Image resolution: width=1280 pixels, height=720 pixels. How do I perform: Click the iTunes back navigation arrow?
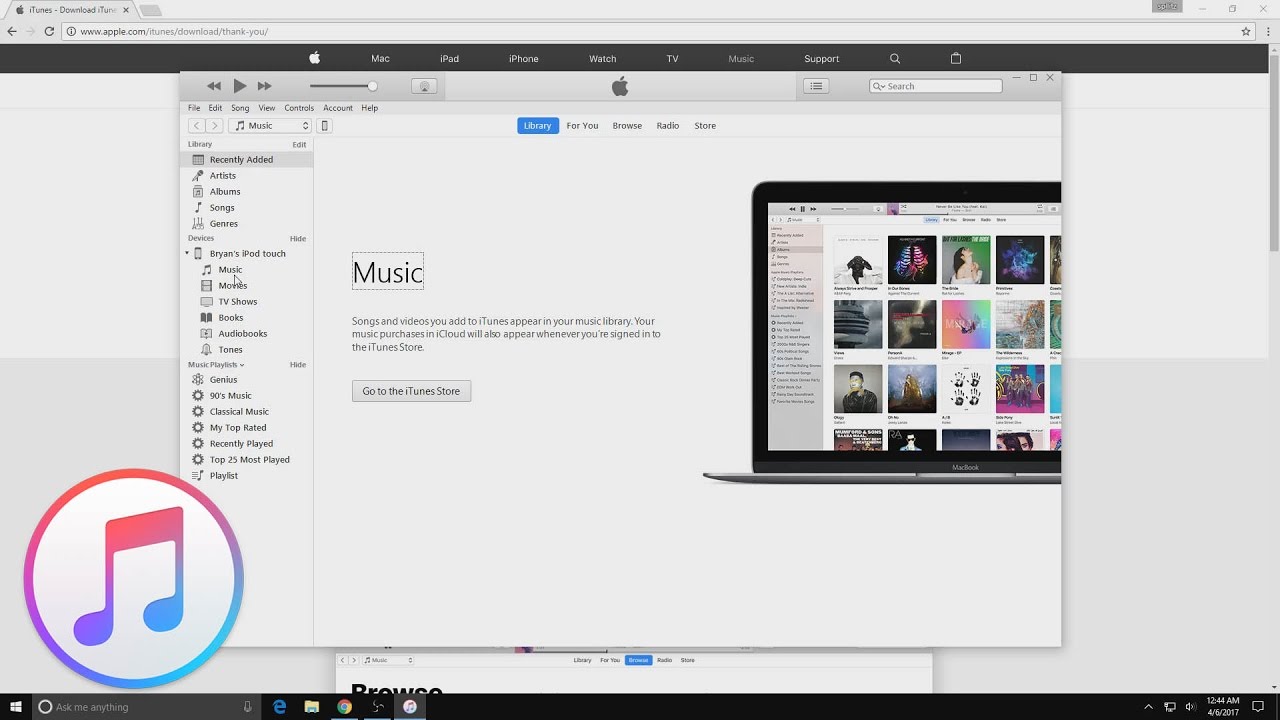coord(197,126)
